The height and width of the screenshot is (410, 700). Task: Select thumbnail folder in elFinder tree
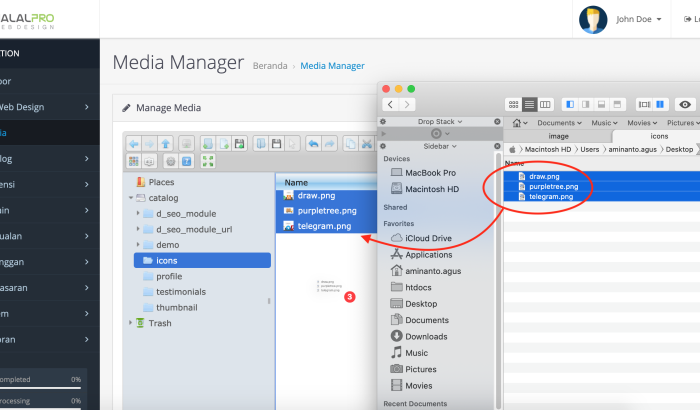pyautogui.click(x=176, y=307)
